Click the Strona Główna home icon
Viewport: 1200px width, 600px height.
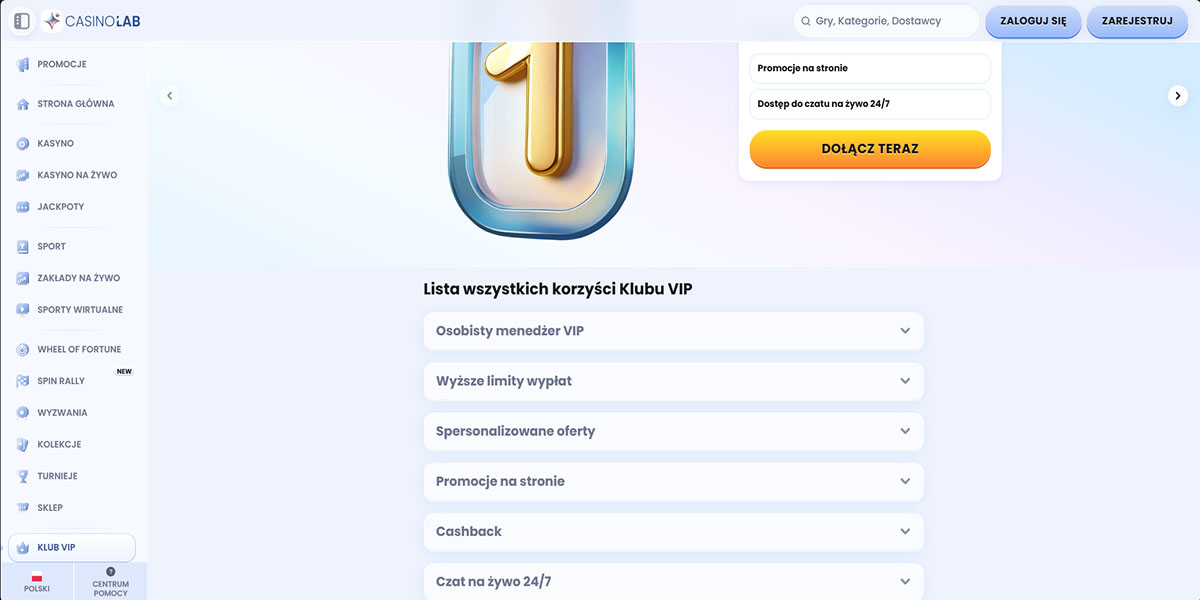pyautogui.click(x=22, y=104)
